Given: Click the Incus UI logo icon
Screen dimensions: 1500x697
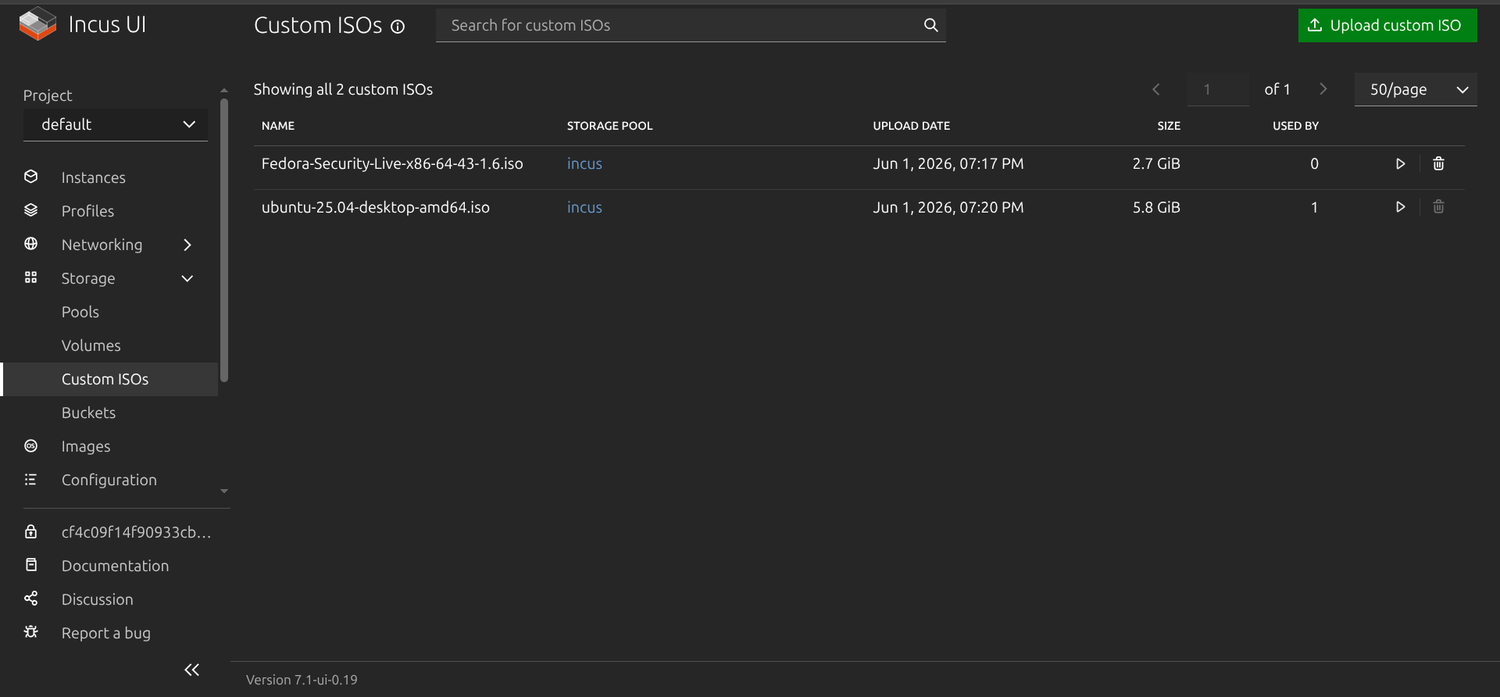Looking at the screenshot, I should coord(38,24).
